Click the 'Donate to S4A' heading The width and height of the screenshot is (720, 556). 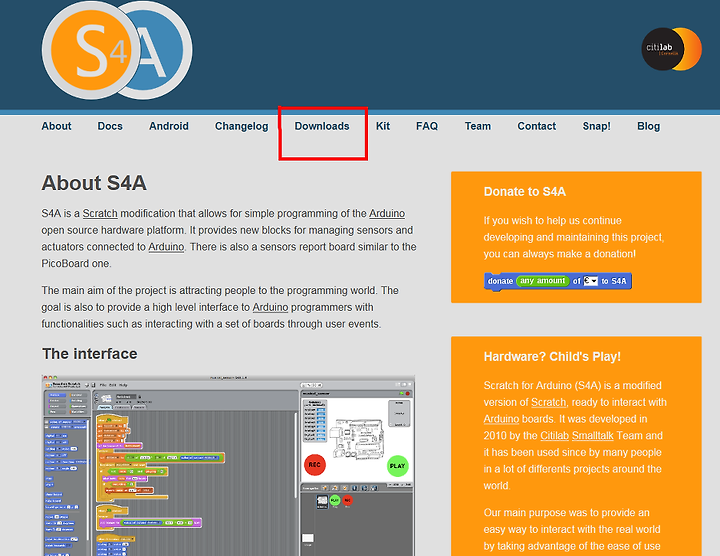coord(524,192)
